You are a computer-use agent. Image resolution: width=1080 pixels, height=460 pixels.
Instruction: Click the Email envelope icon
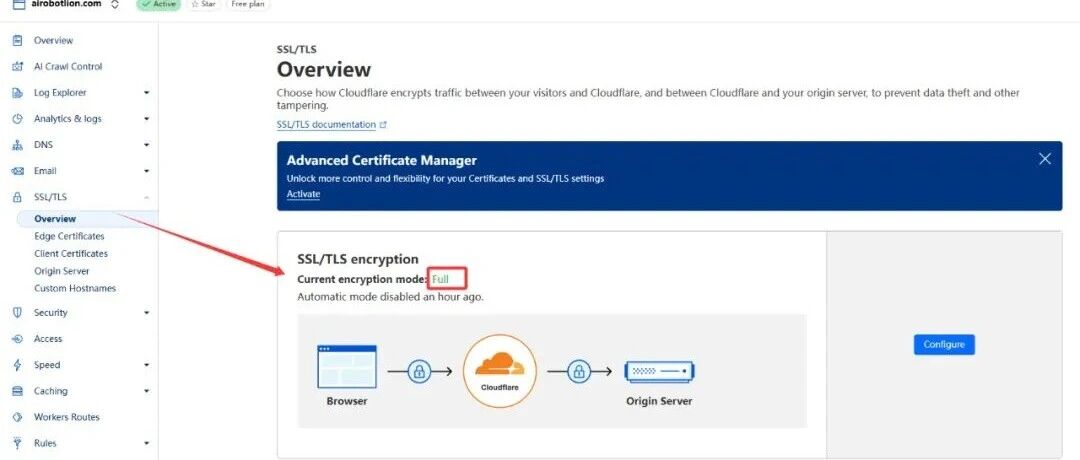click(x=18, y=171)
